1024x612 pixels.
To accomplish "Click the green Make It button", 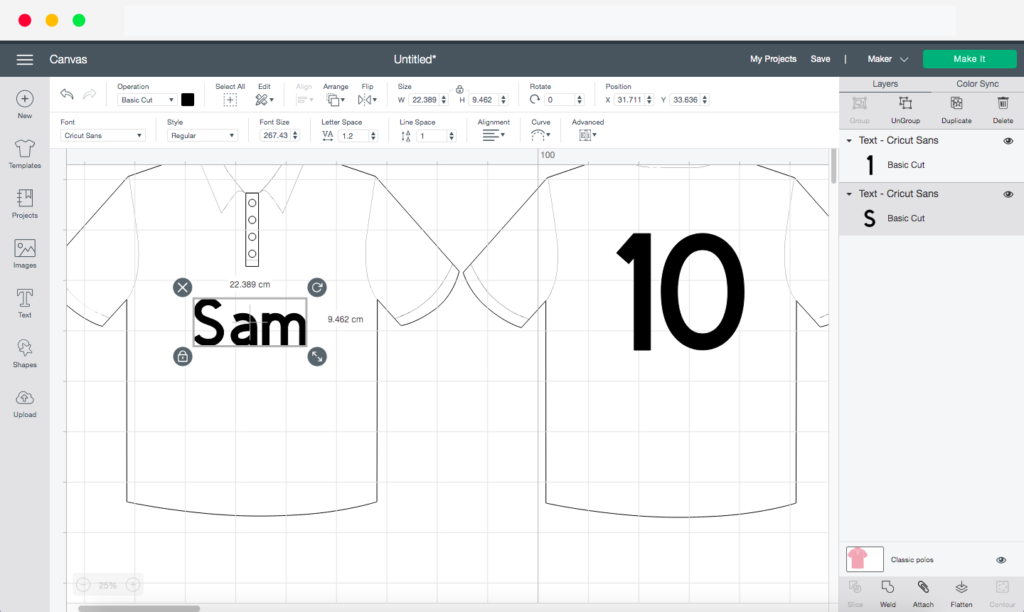I will 969,59.
